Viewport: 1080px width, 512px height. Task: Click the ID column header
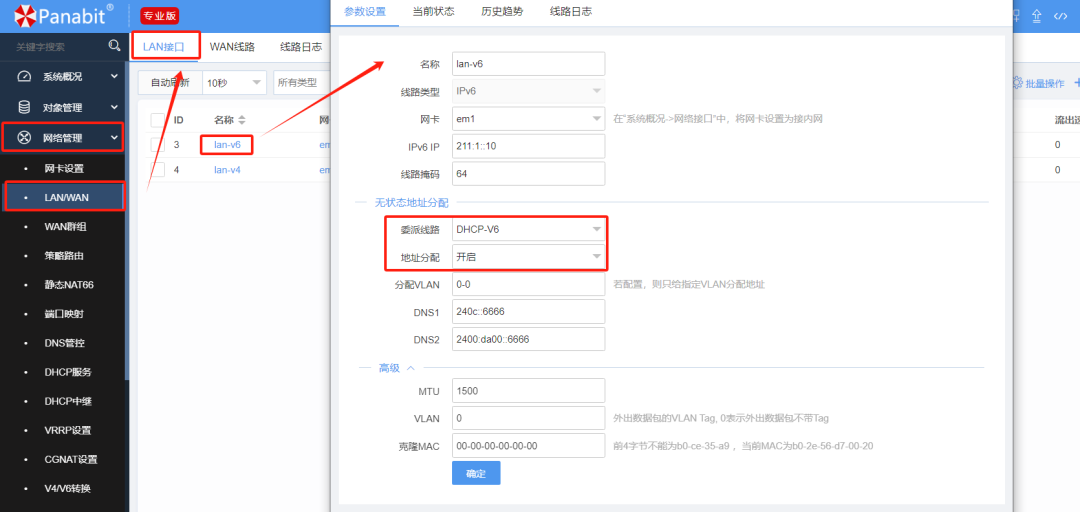pos(178,120)
